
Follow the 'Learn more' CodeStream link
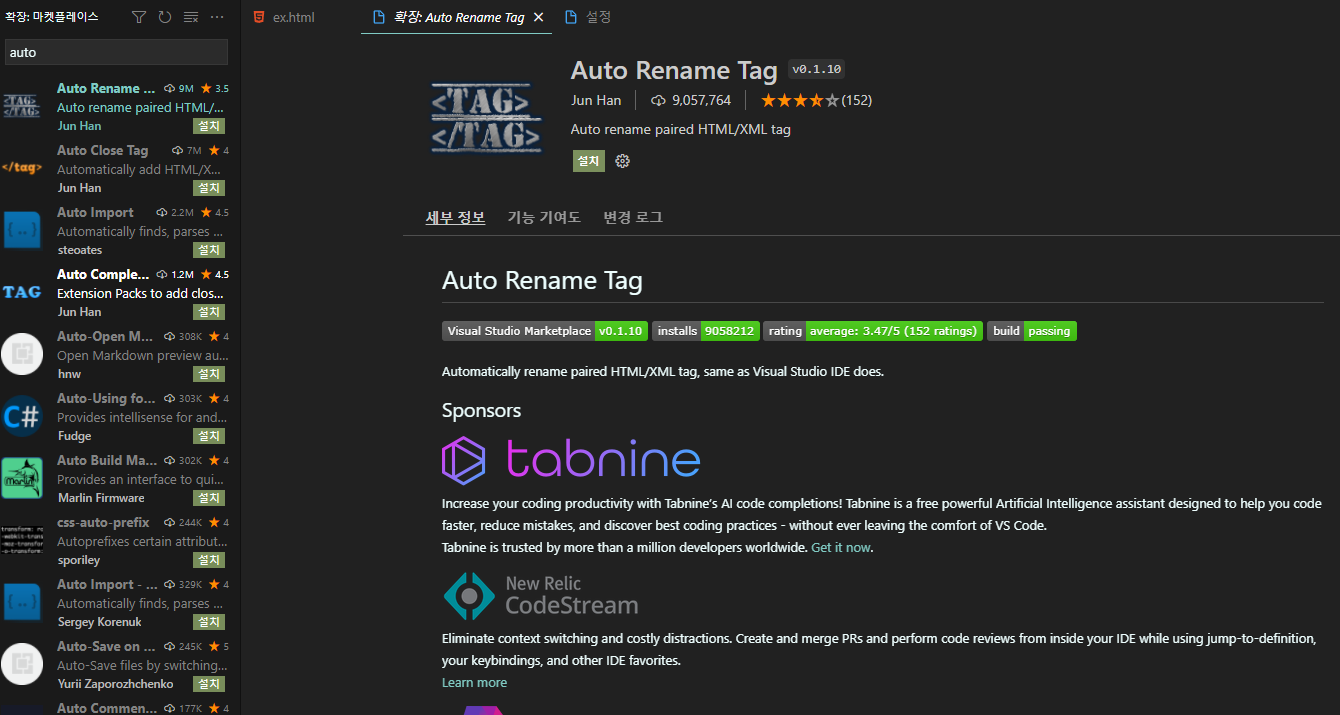point(474,683)
